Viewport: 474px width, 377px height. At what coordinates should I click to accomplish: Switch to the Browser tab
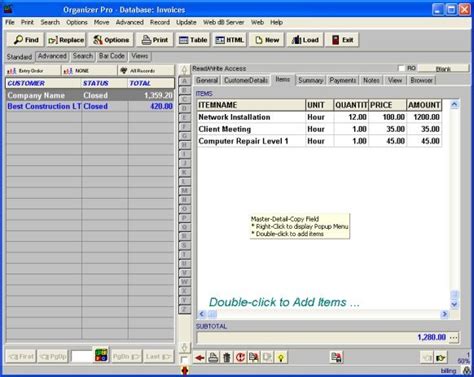pos(422,80)
